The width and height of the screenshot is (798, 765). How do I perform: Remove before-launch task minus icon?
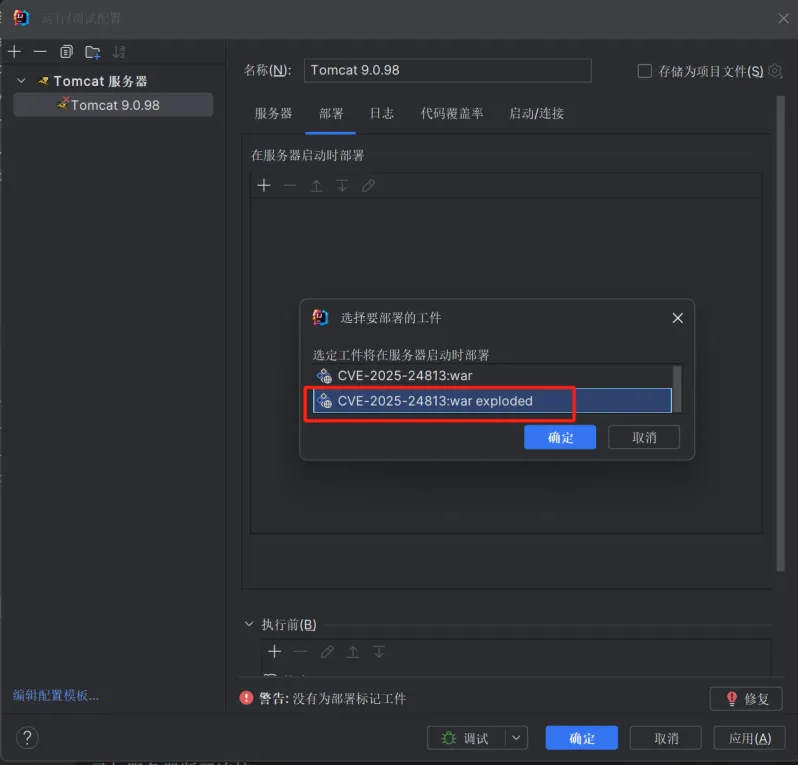(x=301, y=651)
